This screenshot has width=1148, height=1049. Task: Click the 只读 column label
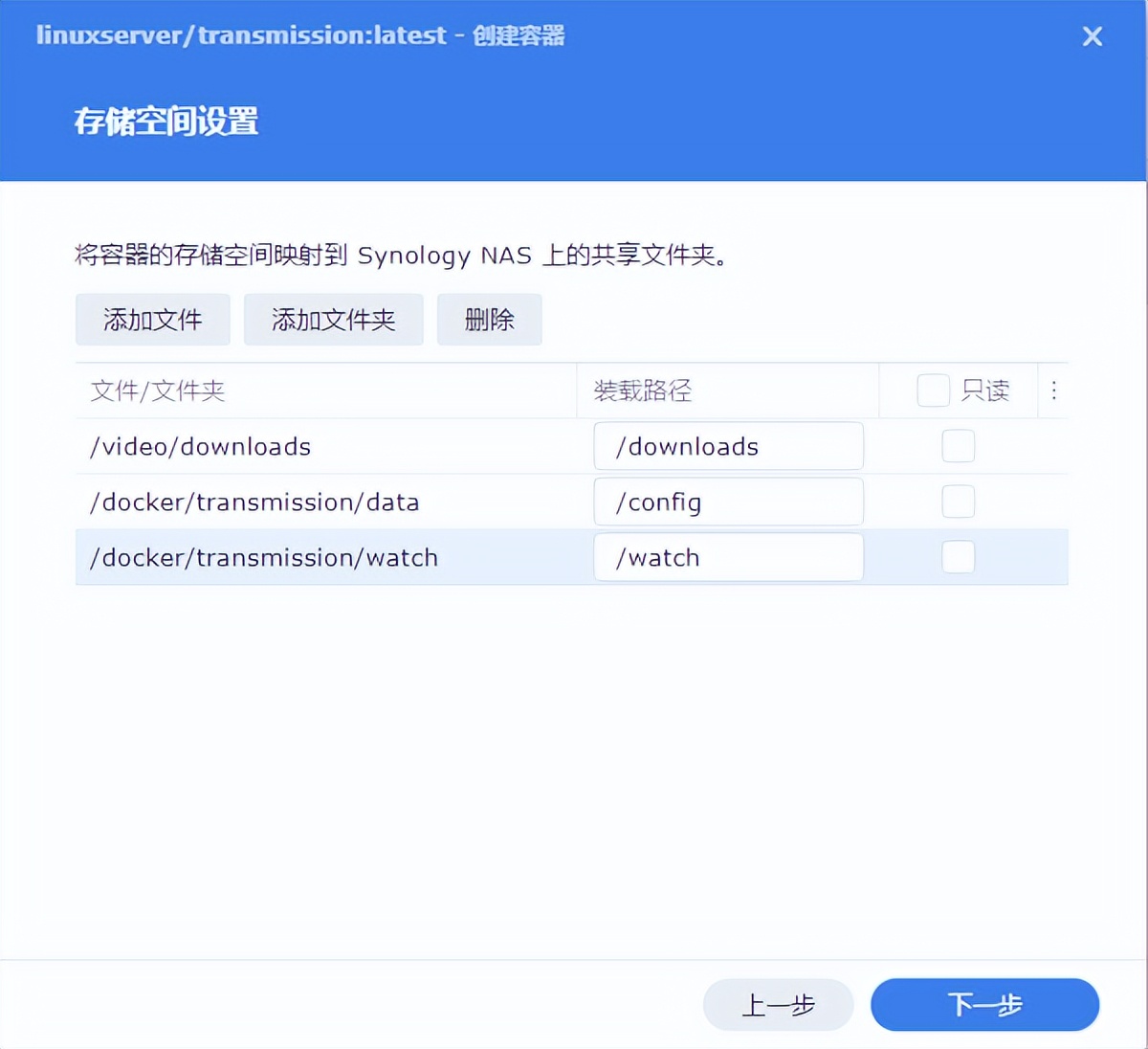985,391
